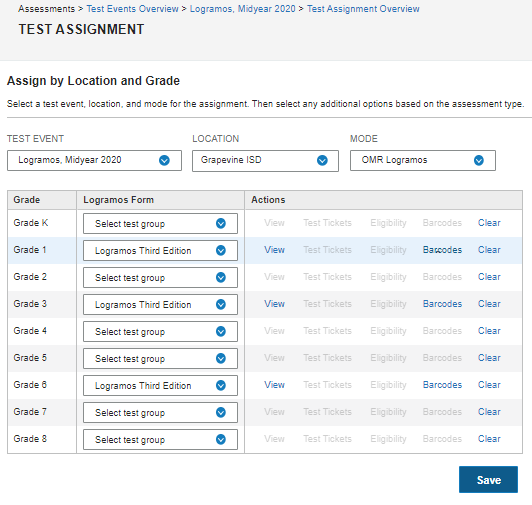
Task: Open Barcodes for Grade 6
Action: point(442,385)
